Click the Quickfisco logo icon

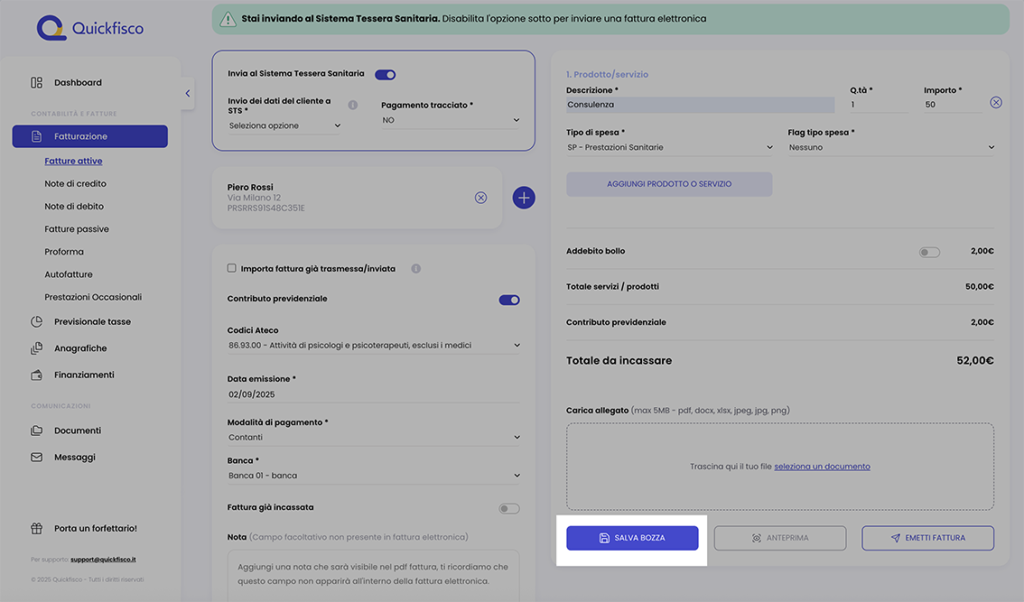pos(50,28)
